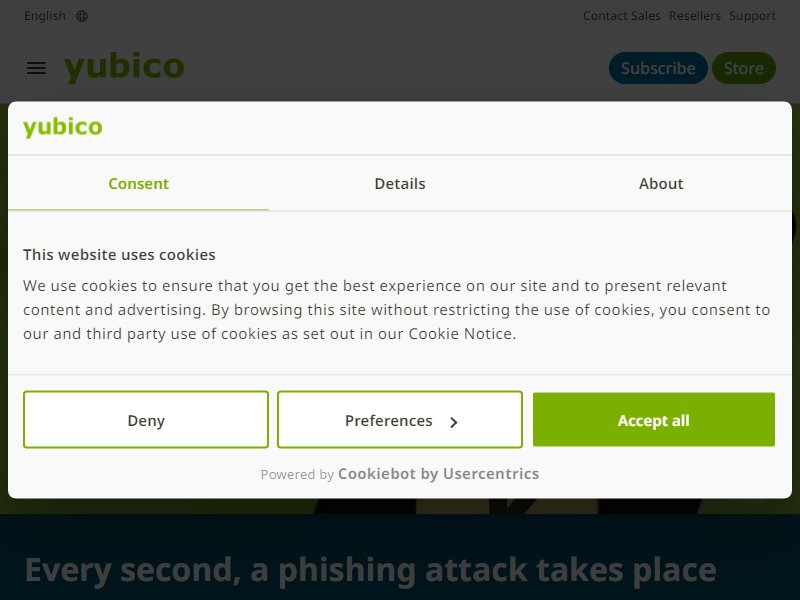Click the globe language icon
800x600 pixels.
(82, 16)
